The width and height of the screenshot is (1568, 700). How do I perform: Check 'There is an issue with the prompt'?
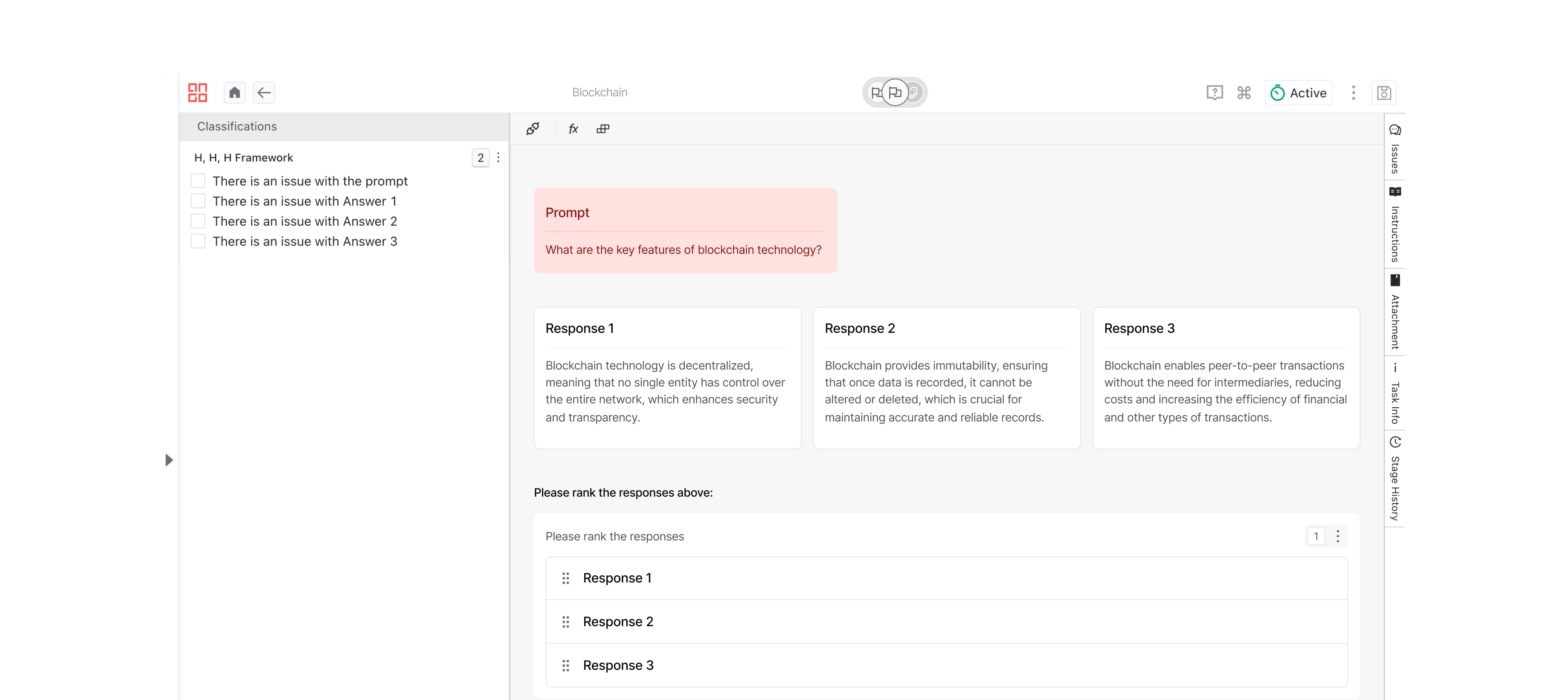tap(198, 181)
